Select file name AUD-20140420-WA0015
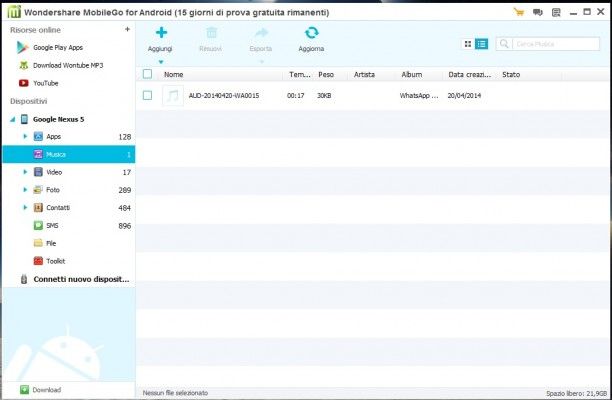612x400 pixels. tap(224, 96)
